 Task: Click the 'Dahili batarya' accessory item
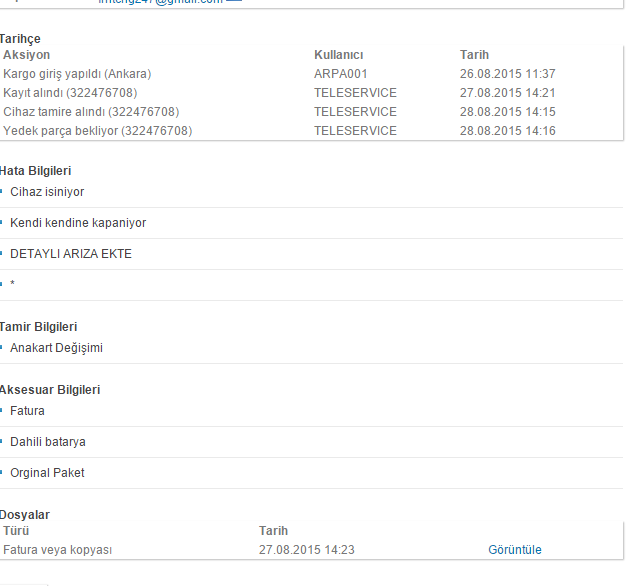[48, 442]
